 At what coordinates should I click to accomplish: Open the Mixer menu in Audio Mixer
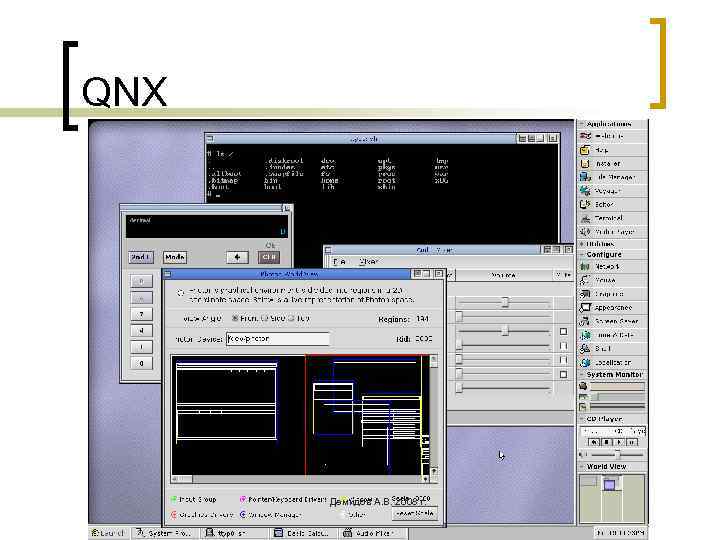click(369, 262)
